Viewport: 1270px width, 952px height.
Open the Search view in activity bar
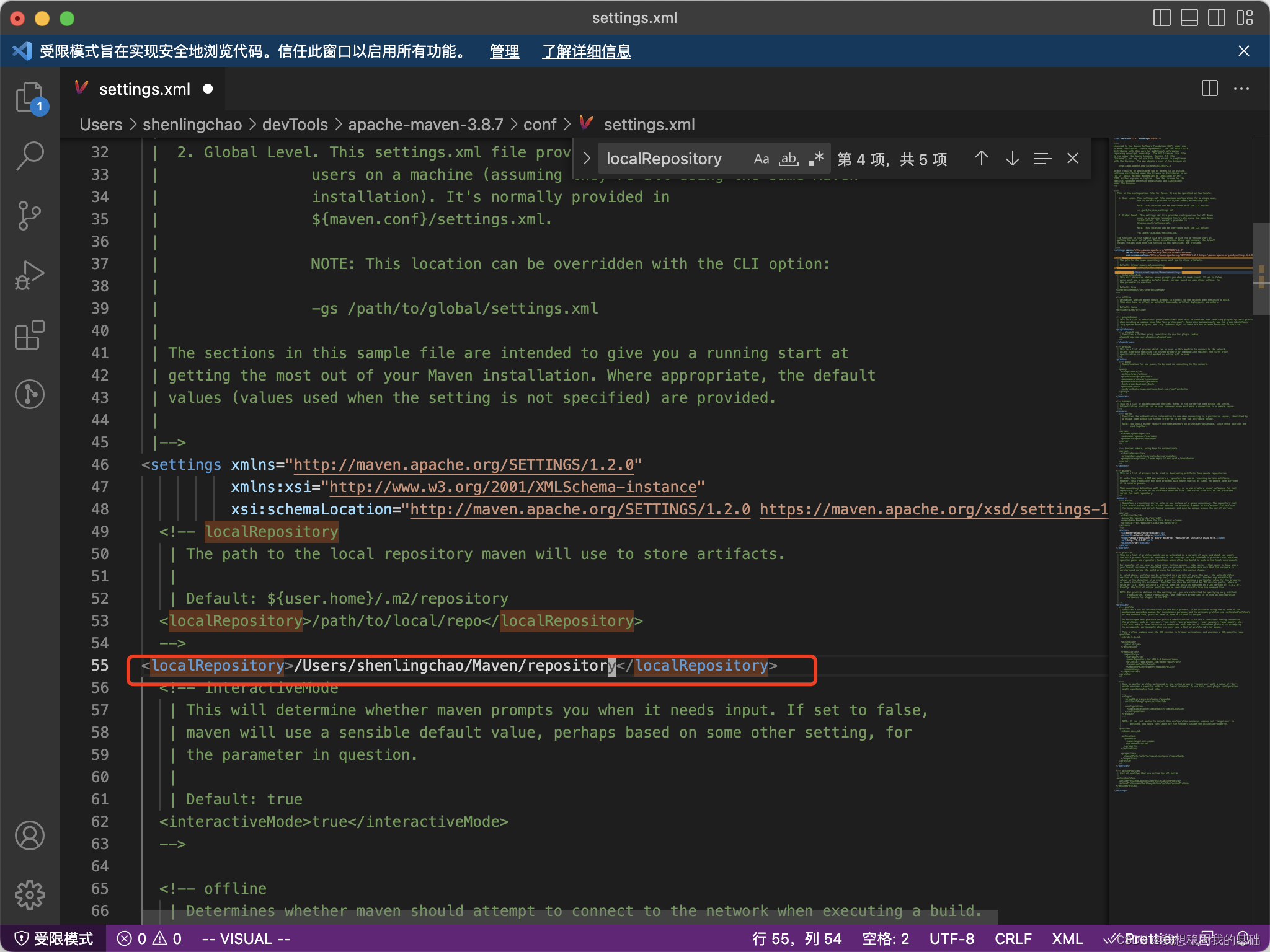click(x=29, y=155)
